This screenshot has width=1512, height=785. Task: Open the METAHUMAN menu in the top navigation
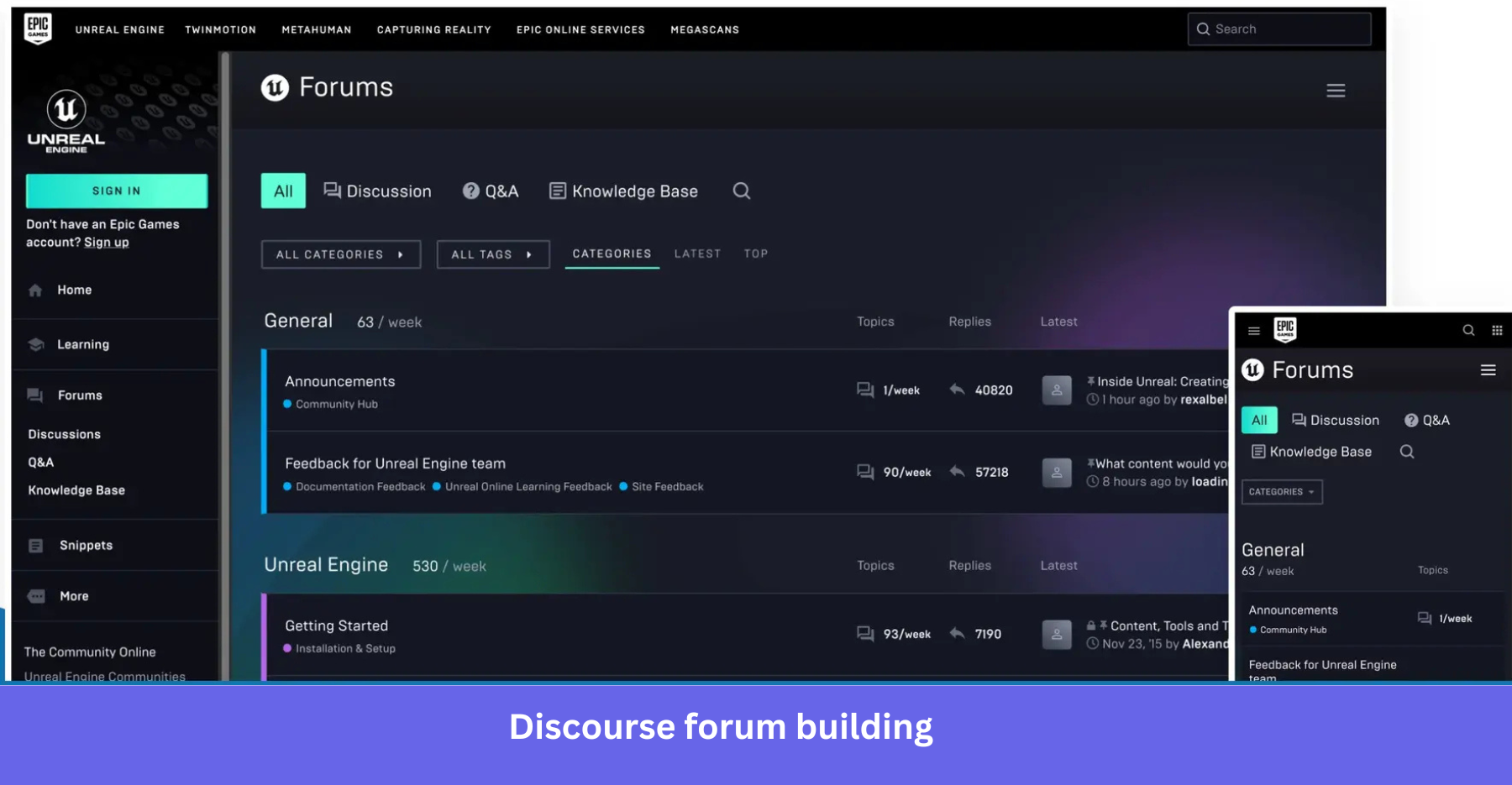click(x=316, y=29)
